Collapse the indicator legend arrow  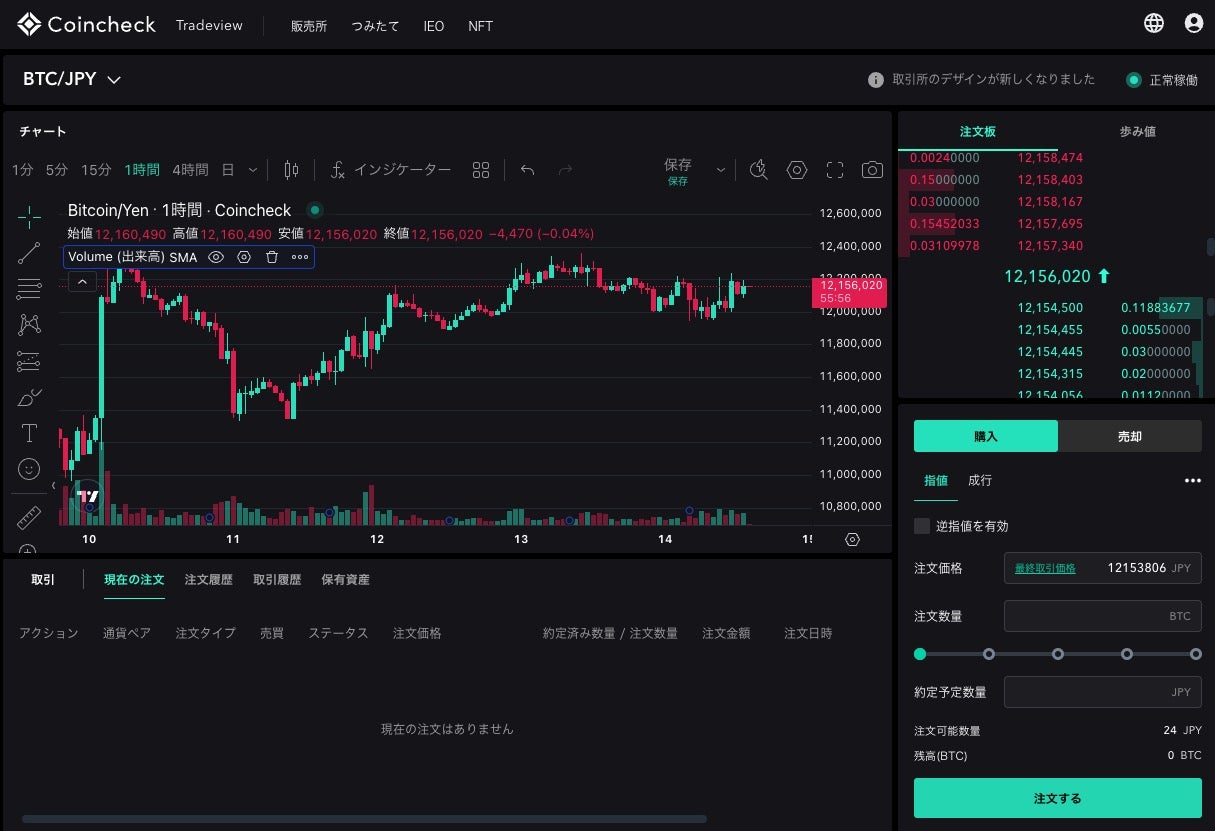(x=82, y=282)
